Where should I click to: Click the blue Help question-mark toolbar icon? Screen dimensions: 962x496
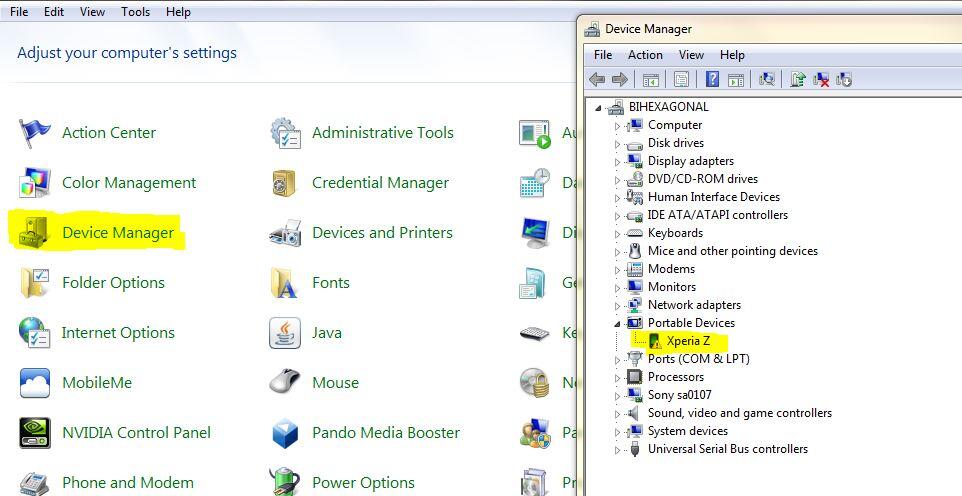712,79
